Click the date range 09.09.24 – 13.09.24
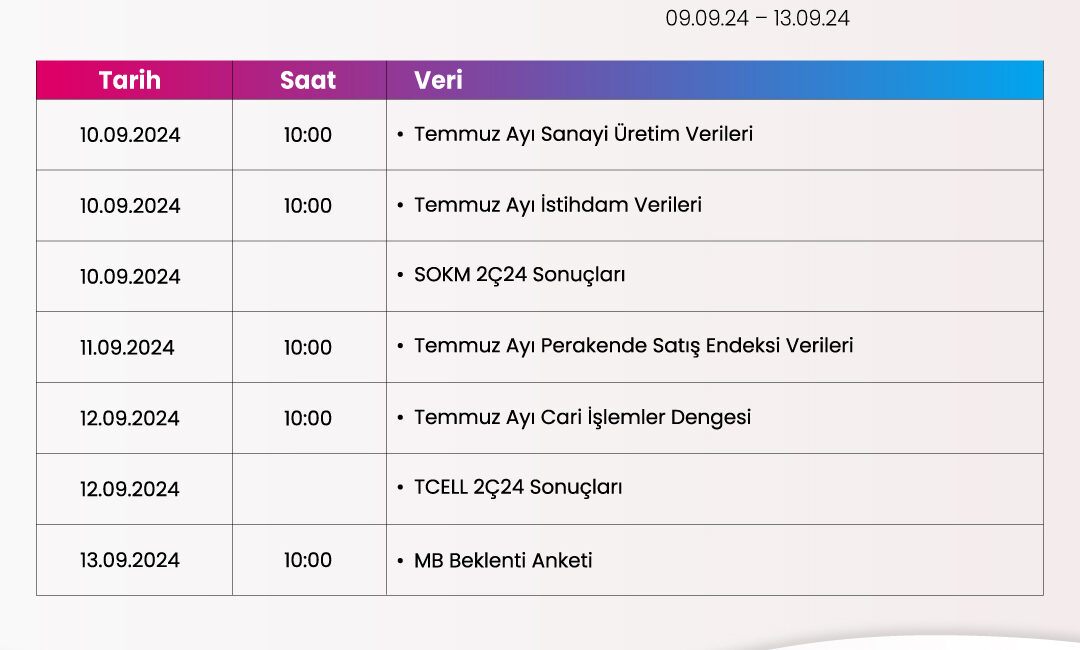Screen dimensions: 1080x650 pyautogui.click(x=757, y=18)
